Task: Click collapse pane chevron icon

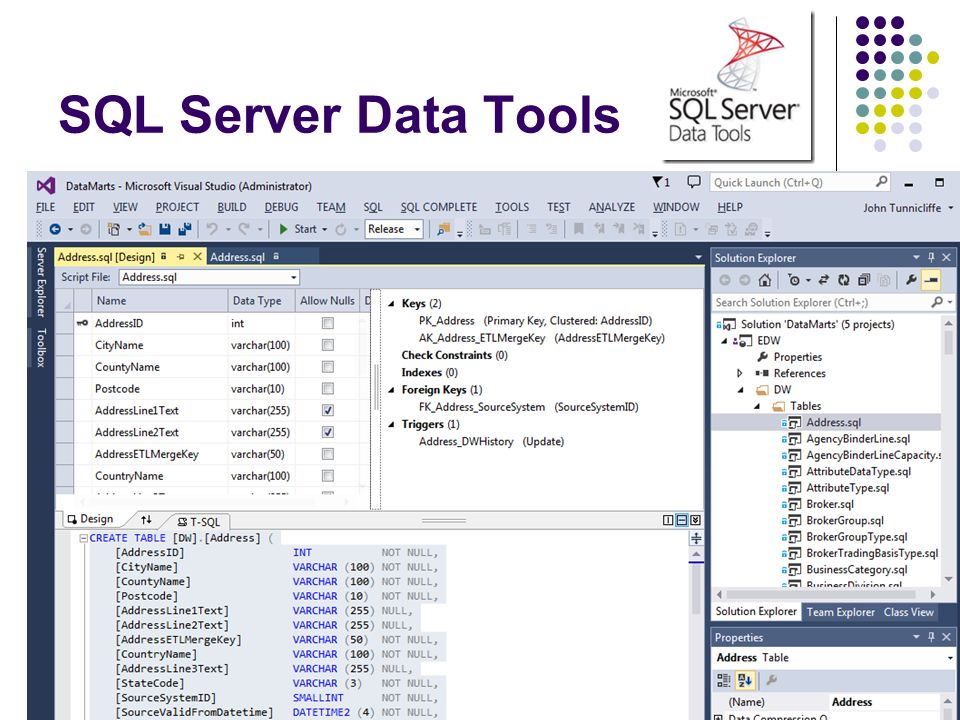Action: [x=696, y=520]
